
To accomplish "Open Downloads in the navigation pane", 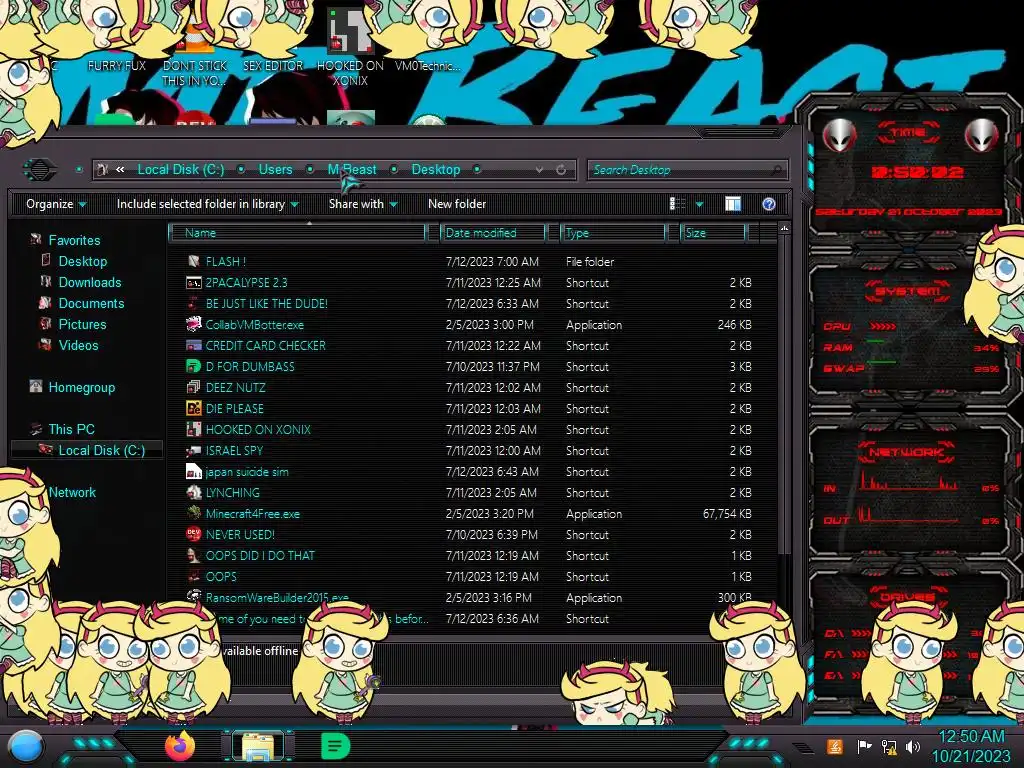I will (89, 282).
